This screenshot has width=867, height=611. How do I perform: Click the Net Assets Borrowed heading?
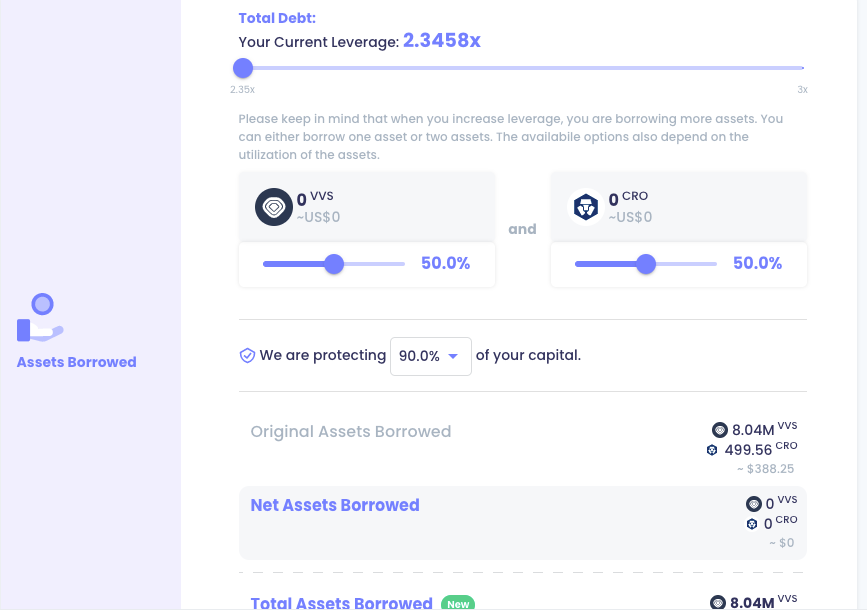[335, 505]
